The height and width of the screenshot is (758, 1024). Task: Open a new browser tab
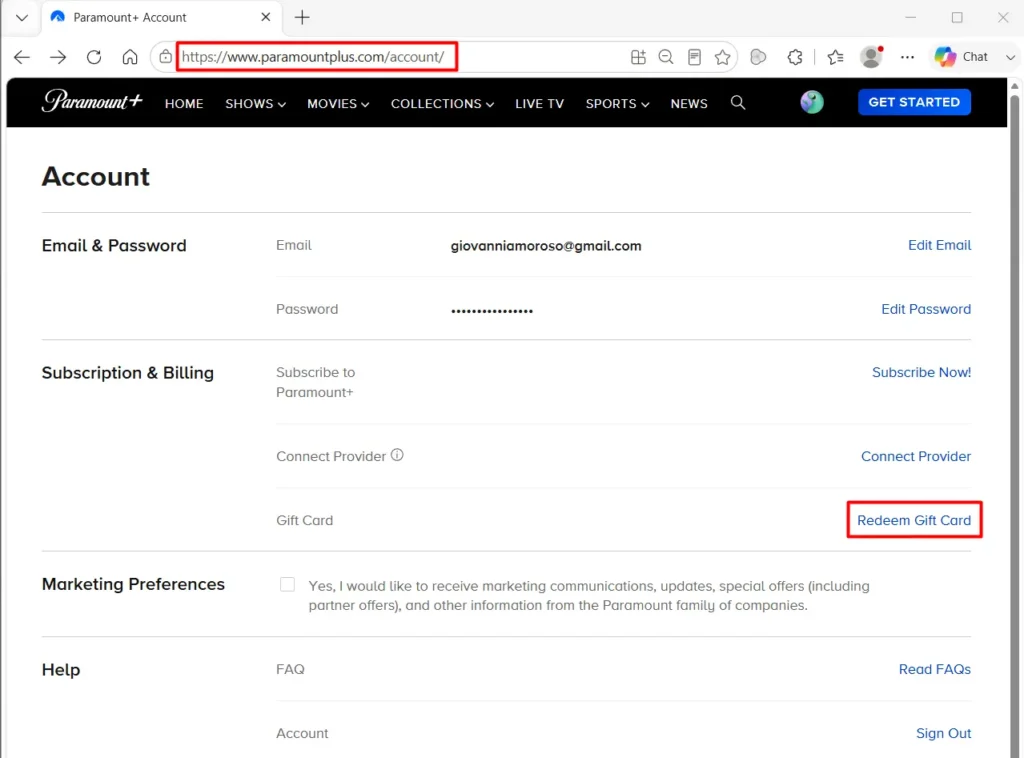point(302,18)
